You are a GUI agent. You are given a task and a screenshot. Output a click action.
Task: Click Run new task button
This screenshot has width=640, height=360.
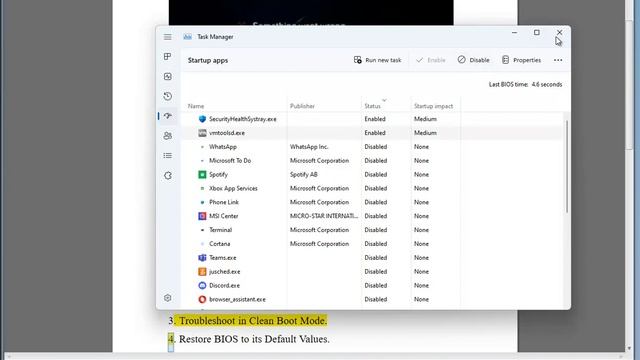(x=378, y=60)
